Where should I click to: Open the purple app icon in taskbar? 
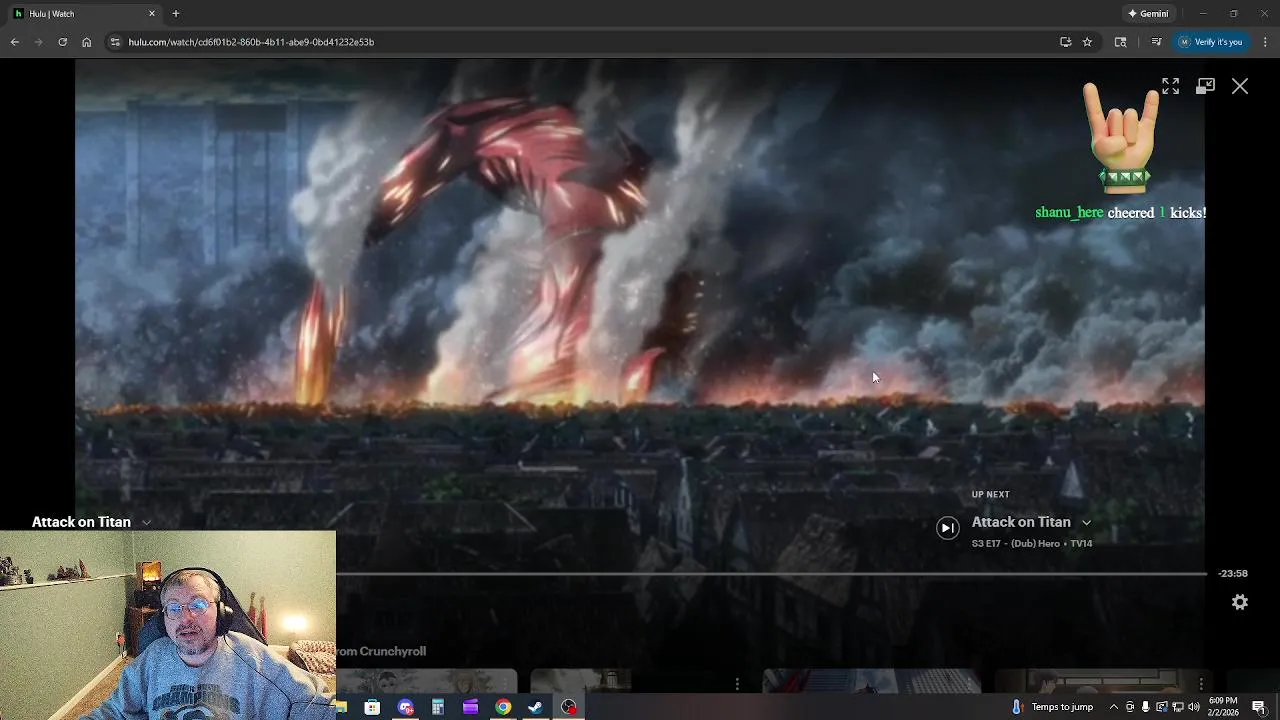pos(470,707)
